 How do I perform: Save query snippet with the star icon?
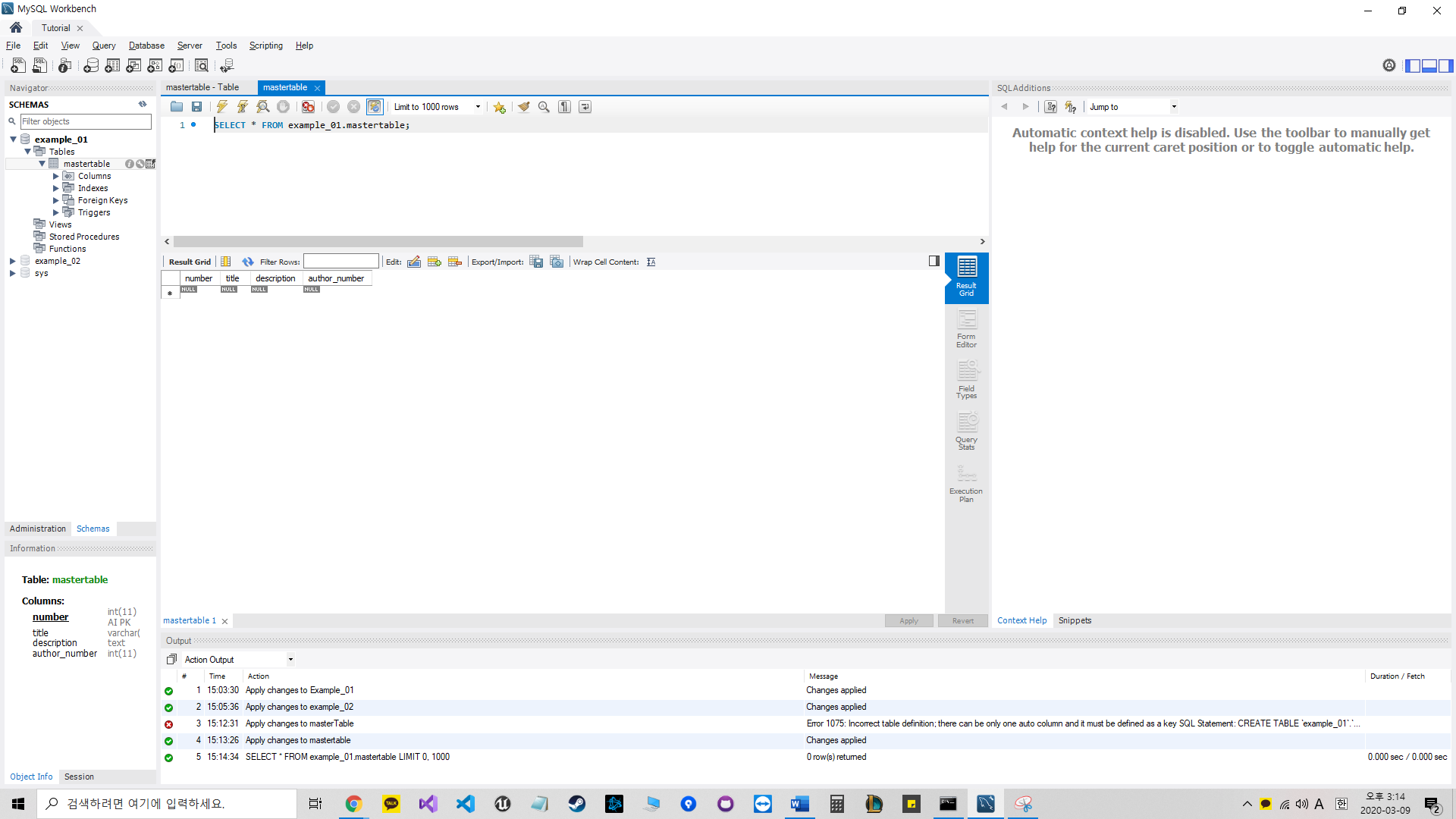[x=499, y=107]
